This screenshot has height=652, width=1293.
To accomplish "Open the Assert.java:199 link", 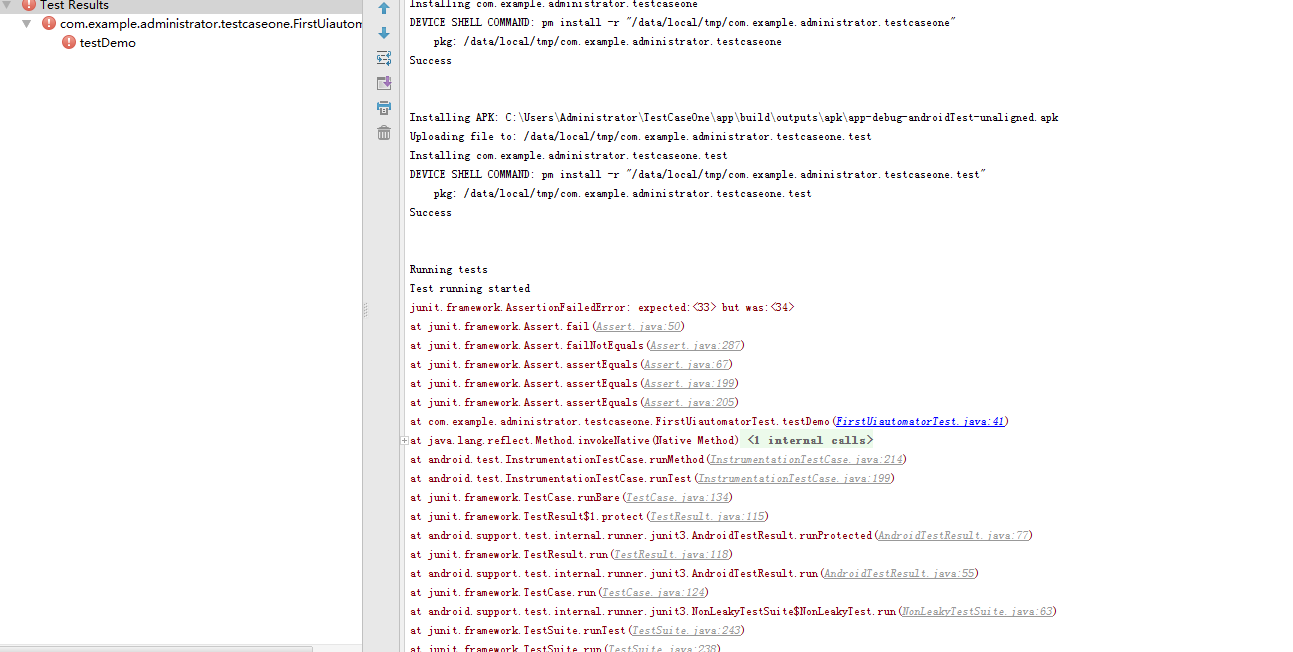I will tap(689, 383).
